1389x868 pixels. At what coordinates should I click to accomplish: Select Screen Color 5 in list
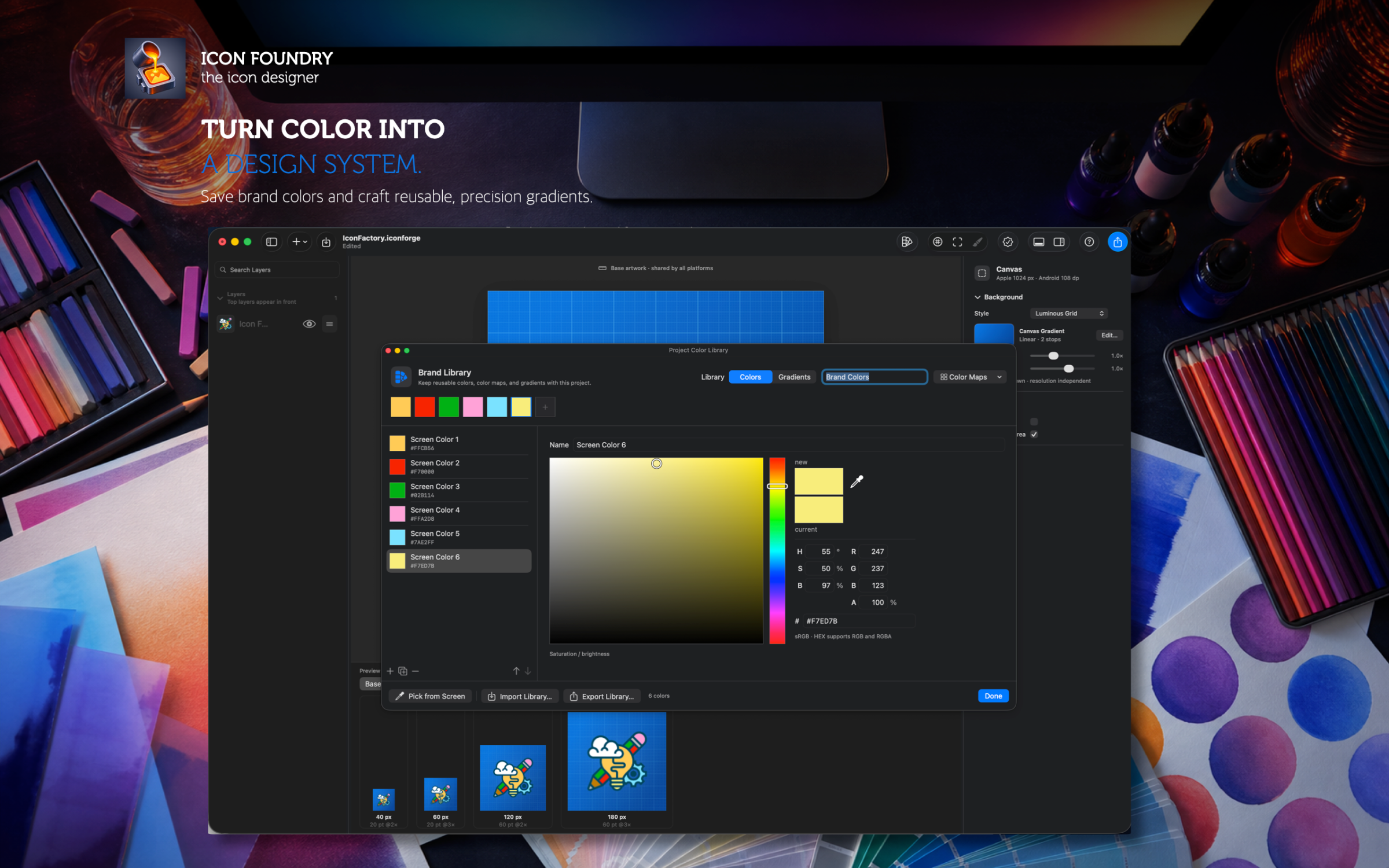[458, 538]
